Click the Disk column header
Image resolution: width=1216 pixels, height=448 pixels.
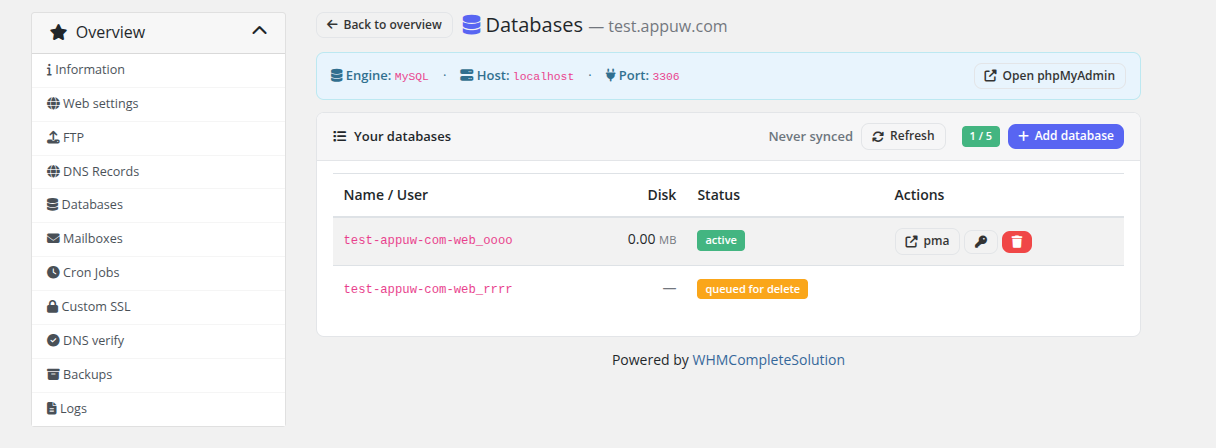pyautogui.click(x=662, y=195)
